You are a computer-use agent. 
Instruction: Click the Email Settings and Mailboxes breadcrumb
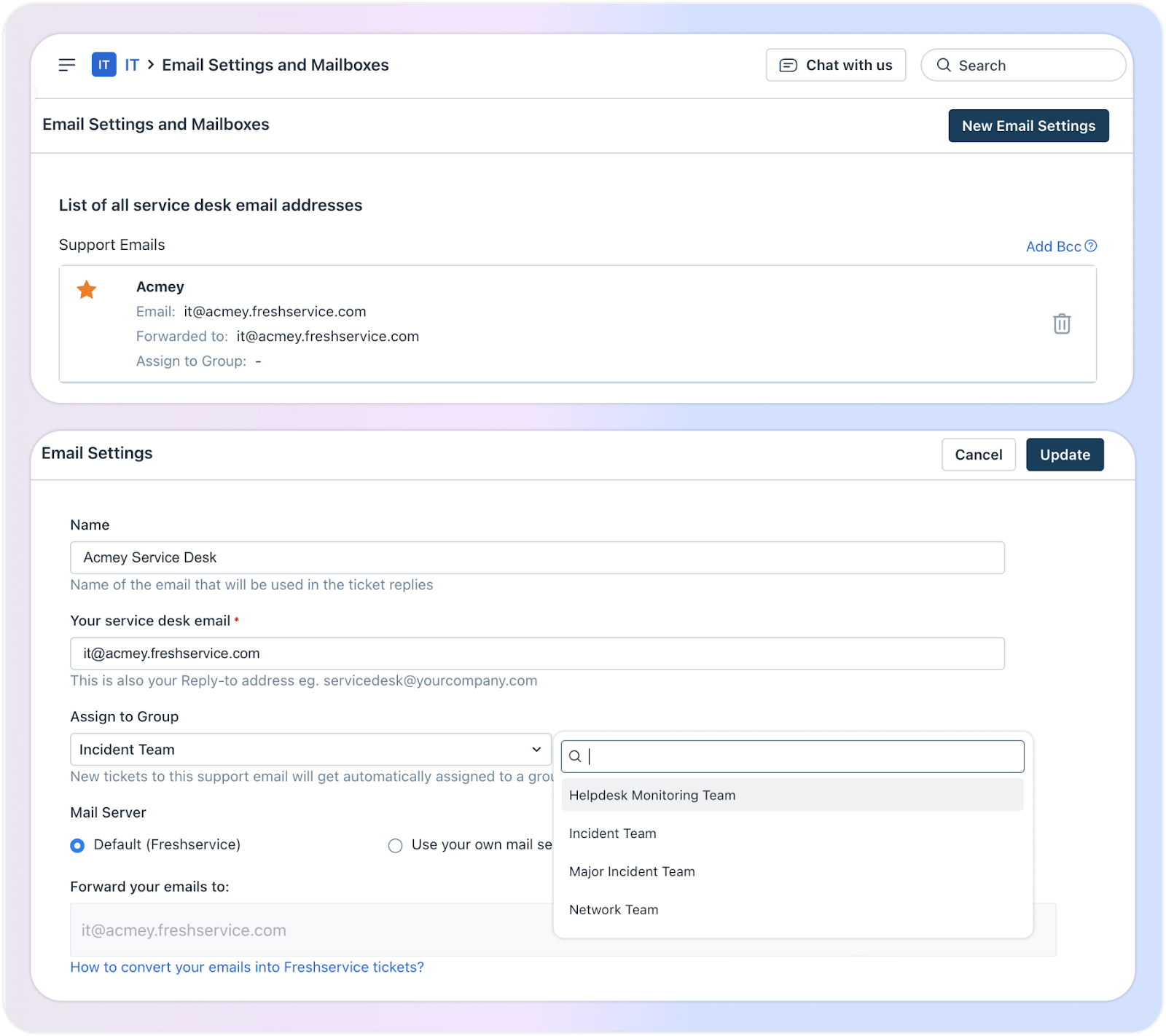[x=275, y=65]
